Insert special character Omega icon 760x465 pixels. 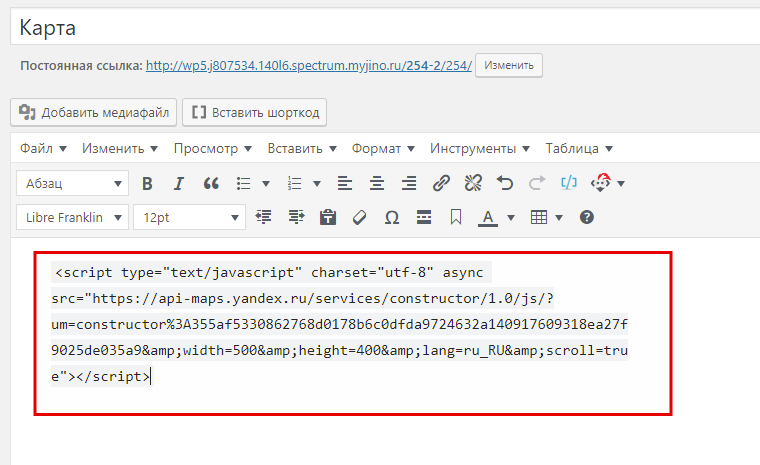pyautogui.click(x=392, y=217)
